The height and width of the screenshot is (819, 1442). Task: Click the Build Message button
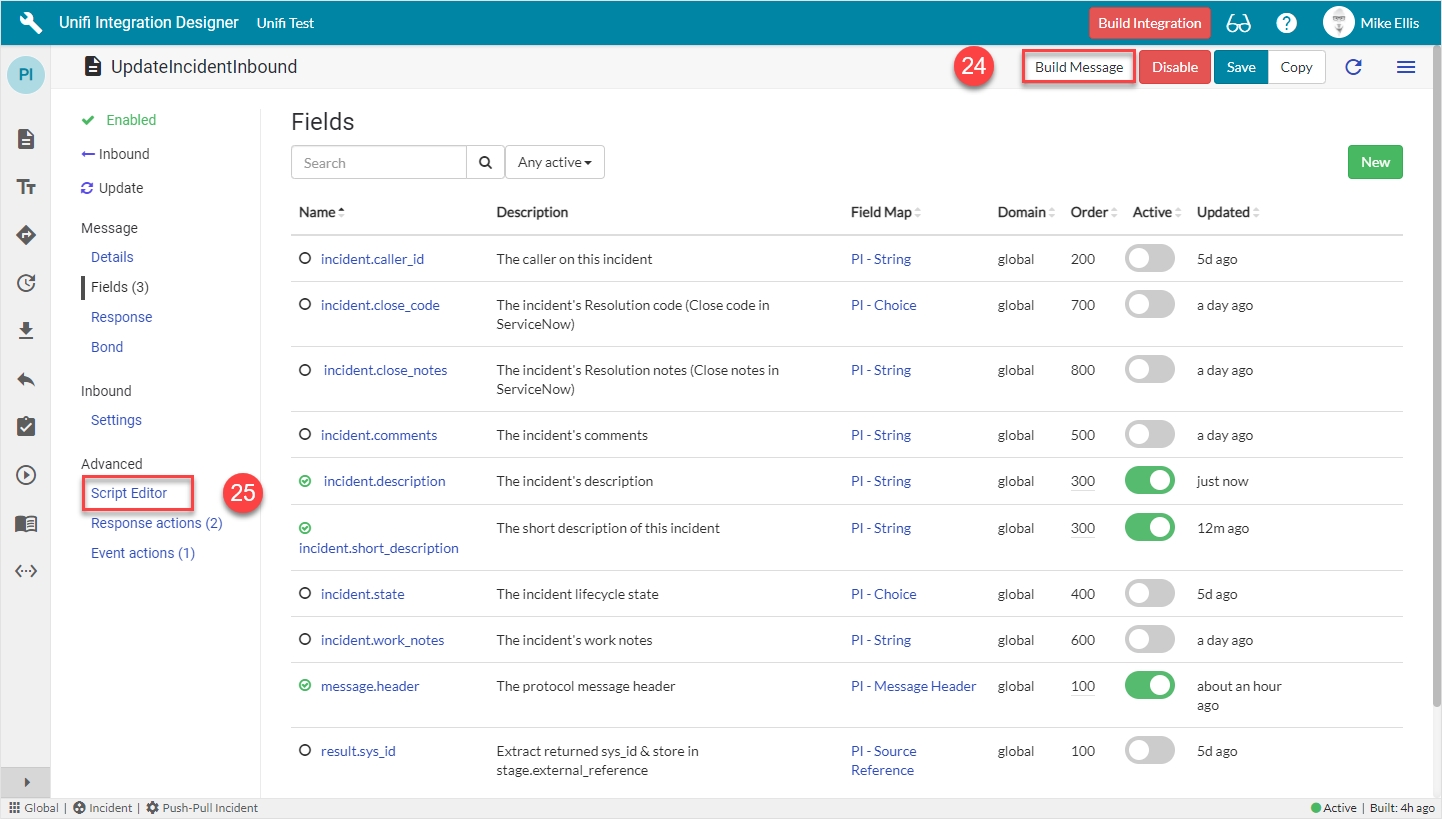point(1078,67)
